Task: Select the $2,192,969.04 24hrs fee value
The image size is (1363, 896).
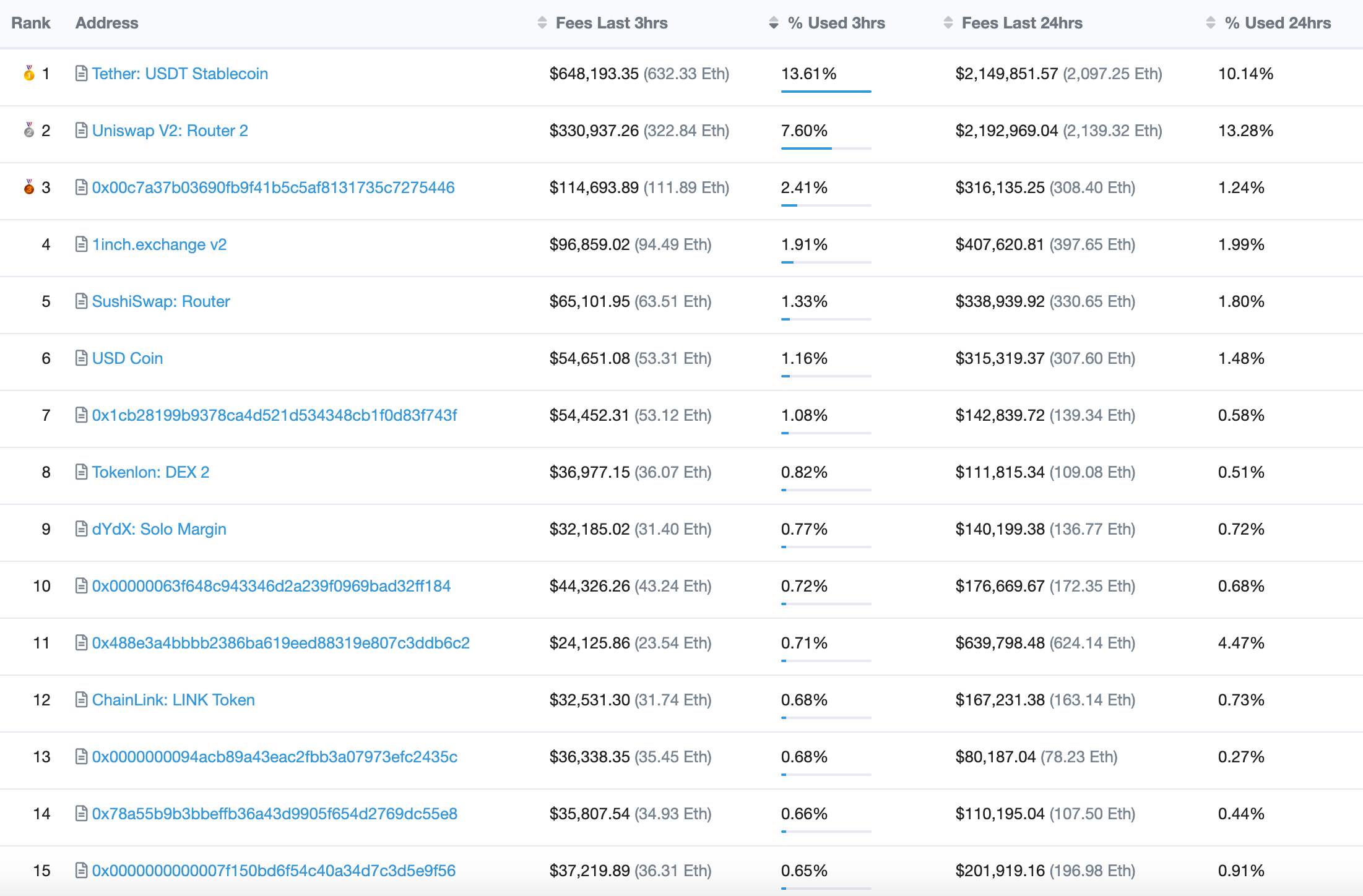Action: [1007, 131]
